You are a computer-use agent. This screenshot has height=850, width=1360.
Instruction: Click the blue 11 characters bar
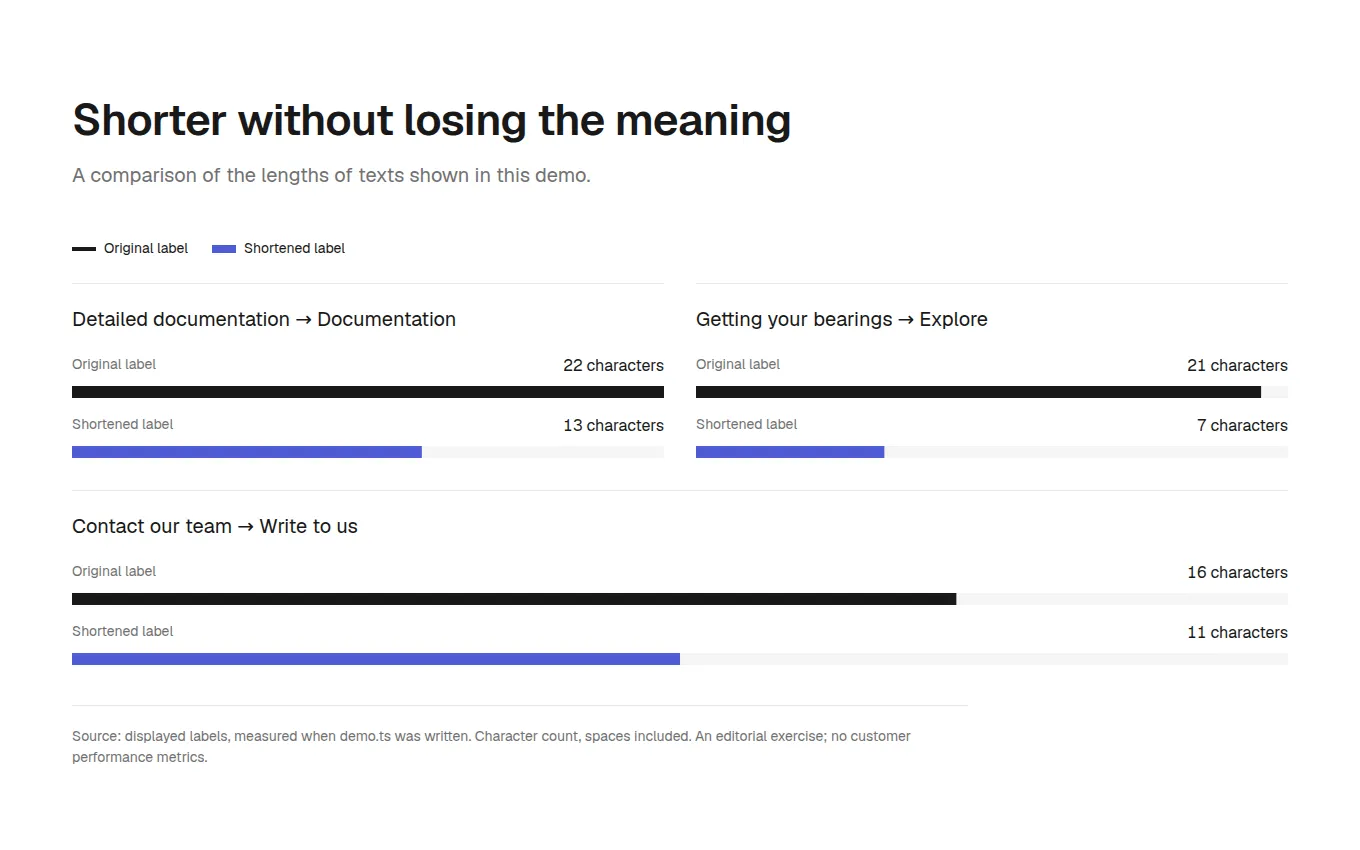coord(376,659)
